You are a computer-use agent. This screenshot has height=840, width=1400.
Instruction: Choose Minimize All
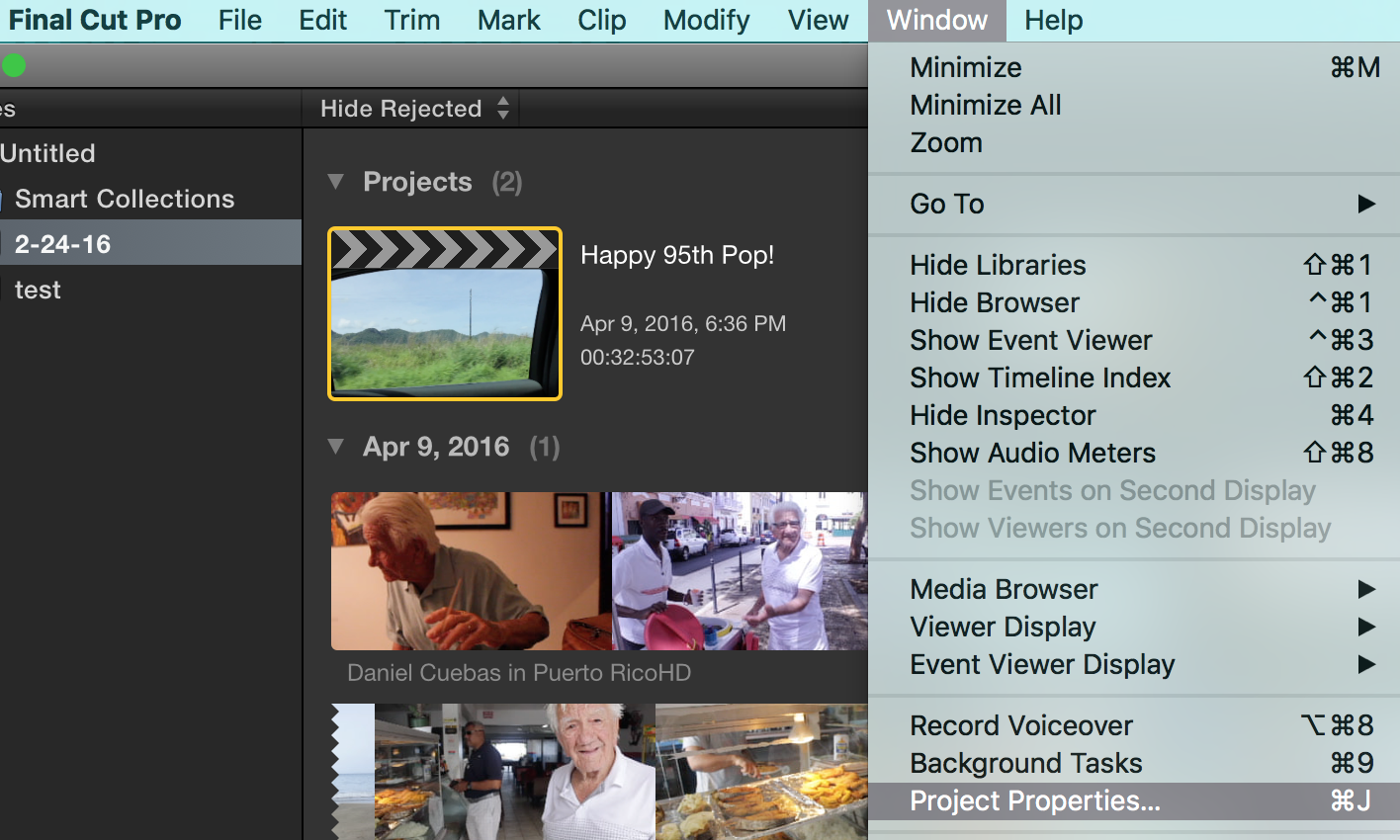tap(1134, 105)
